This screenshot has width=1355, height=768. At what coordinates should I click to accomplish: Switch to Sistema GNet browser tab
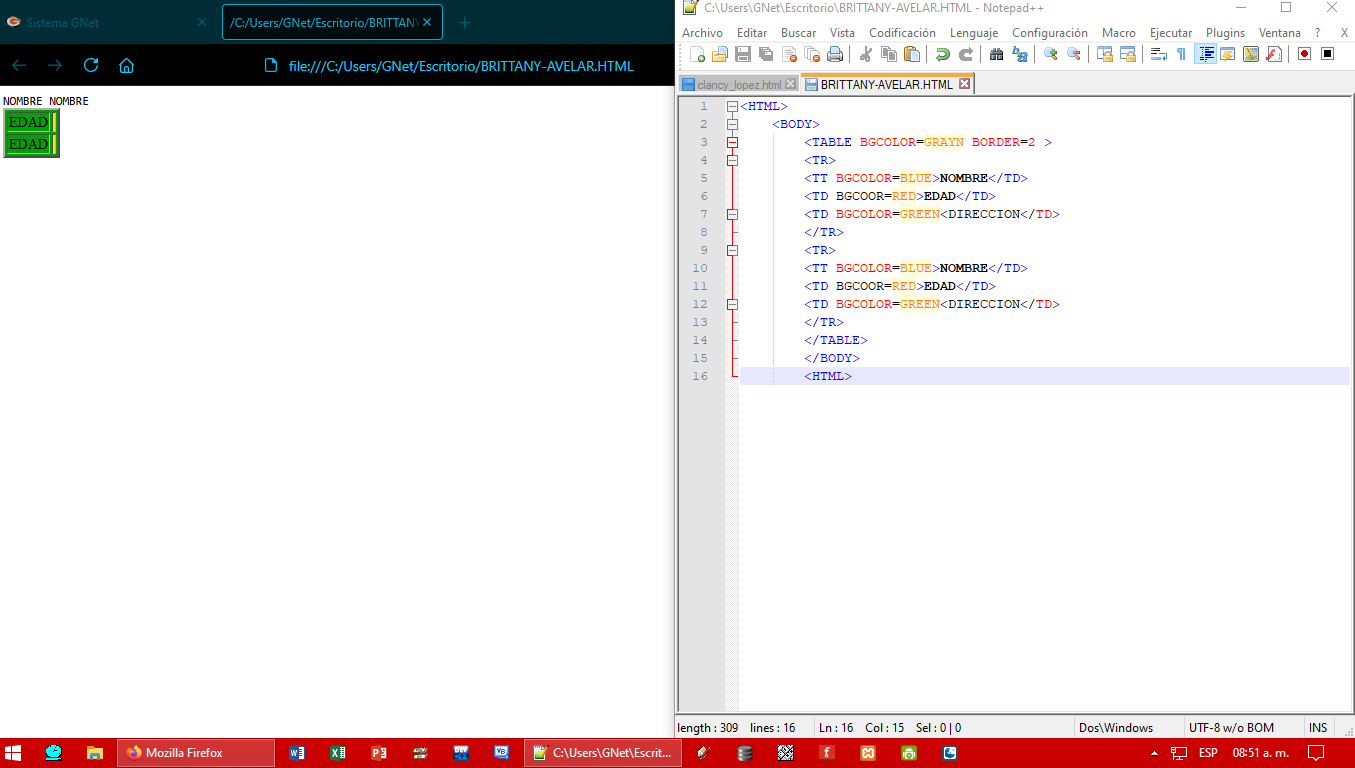pos(107,22)
